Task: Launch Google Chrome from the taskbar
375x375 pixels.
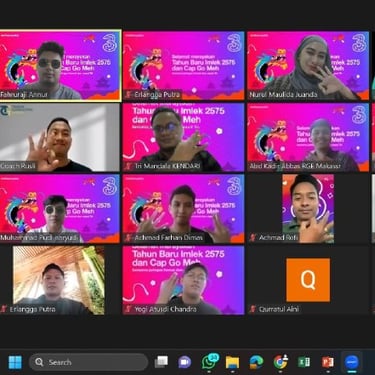Action: pyautogui.click(x=280, y=362)
